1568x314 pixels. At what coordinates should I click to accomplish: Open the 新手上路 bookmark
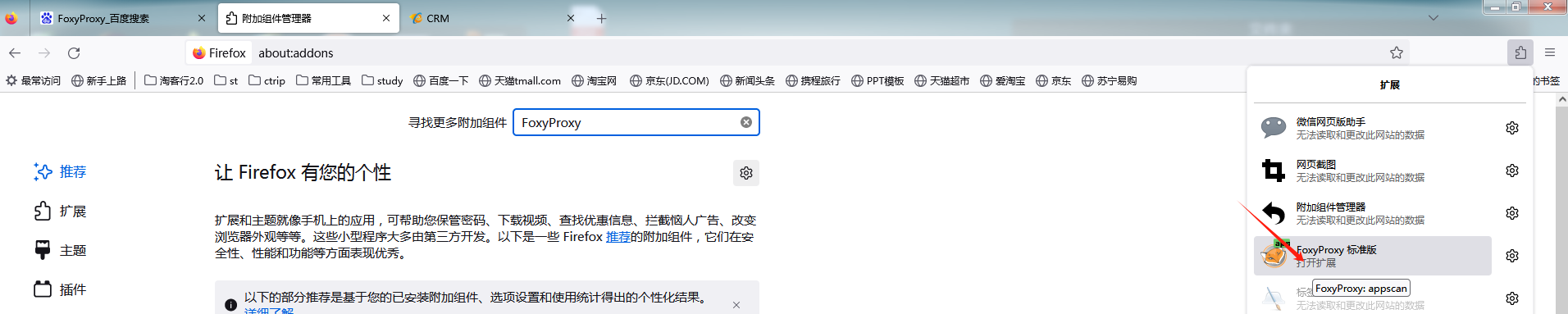tap(99, 80)
